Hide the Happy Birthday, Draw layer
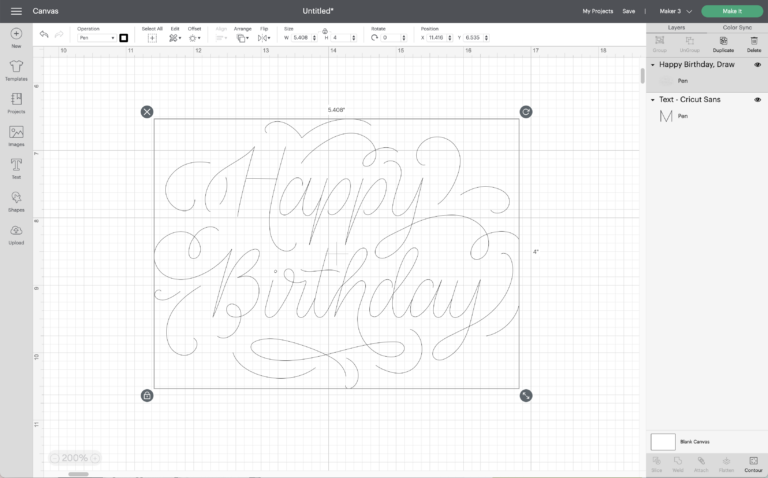The width and height of the screenshot is (768, 478). pyautogui.click(x=757, y=64)
